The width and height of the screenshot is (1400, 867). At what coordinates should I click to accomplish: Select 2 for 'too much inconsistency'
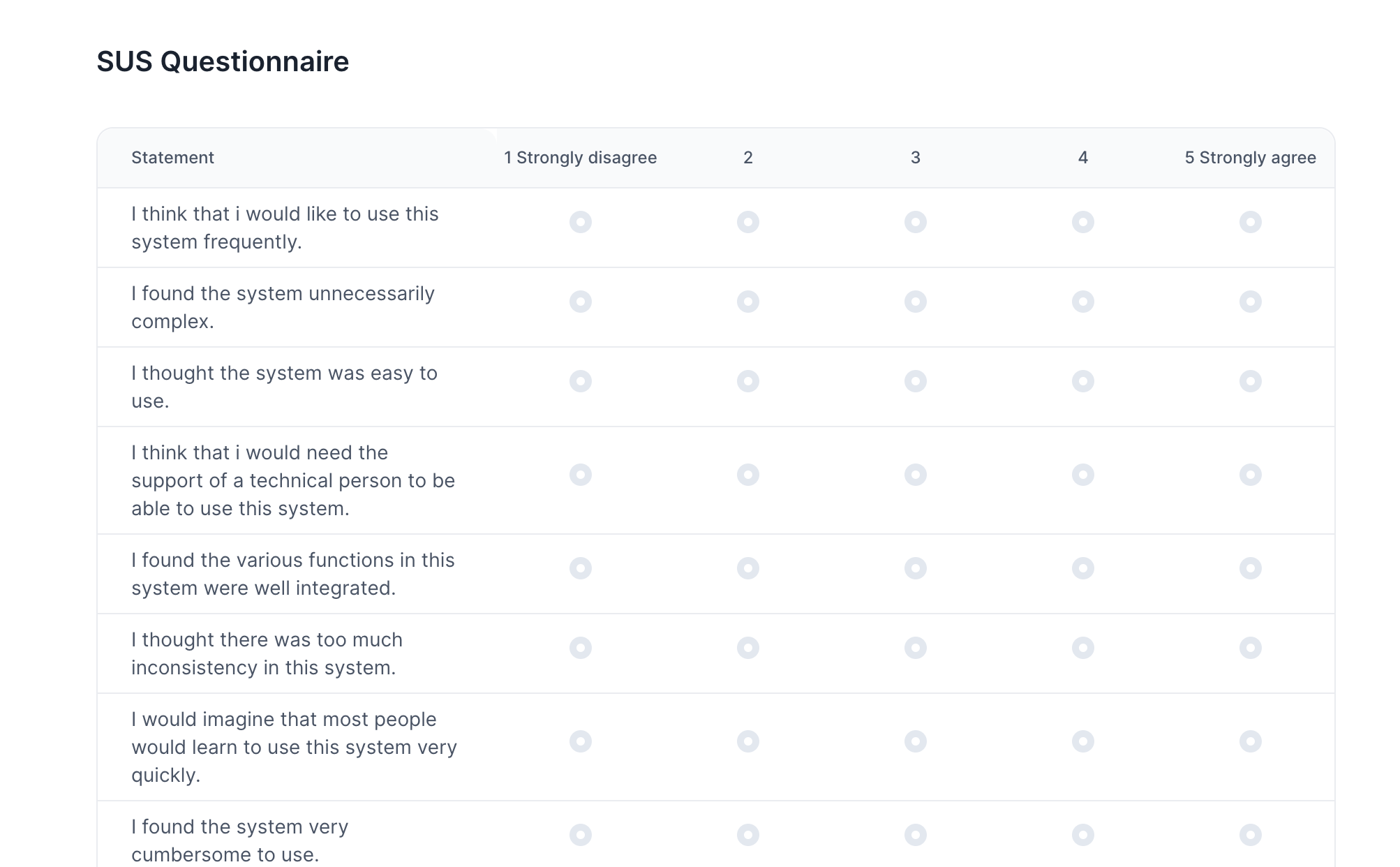(748, 648)
